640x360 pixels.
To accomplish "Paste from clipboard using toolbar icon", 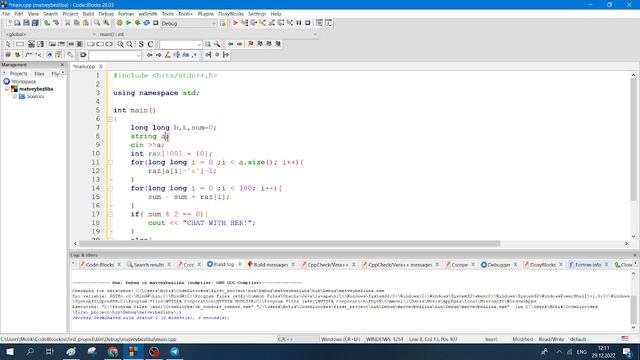I will click(x=85, y=23).
